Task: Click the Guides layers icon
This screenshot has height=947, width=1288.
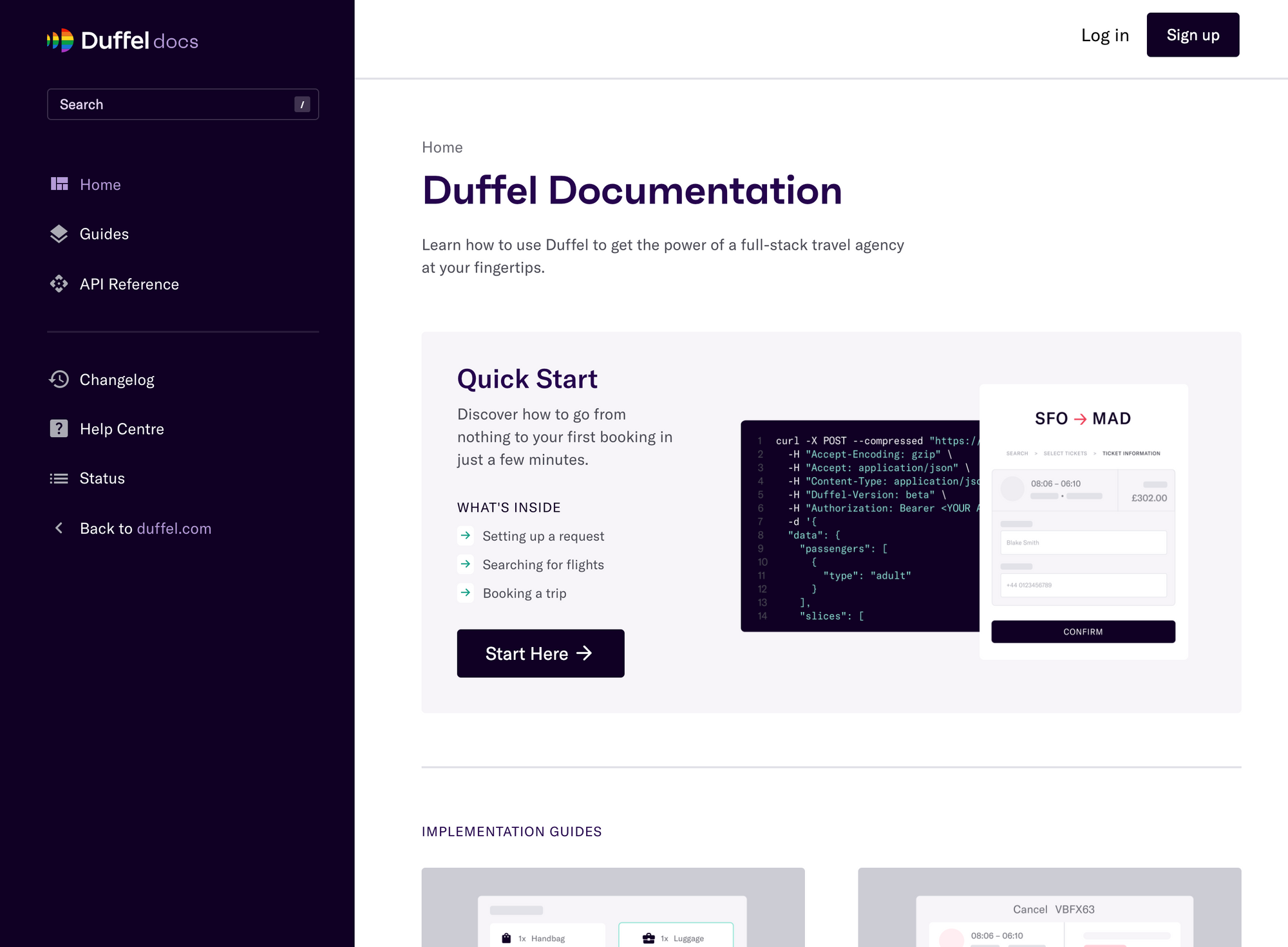Action: point(59,234)
